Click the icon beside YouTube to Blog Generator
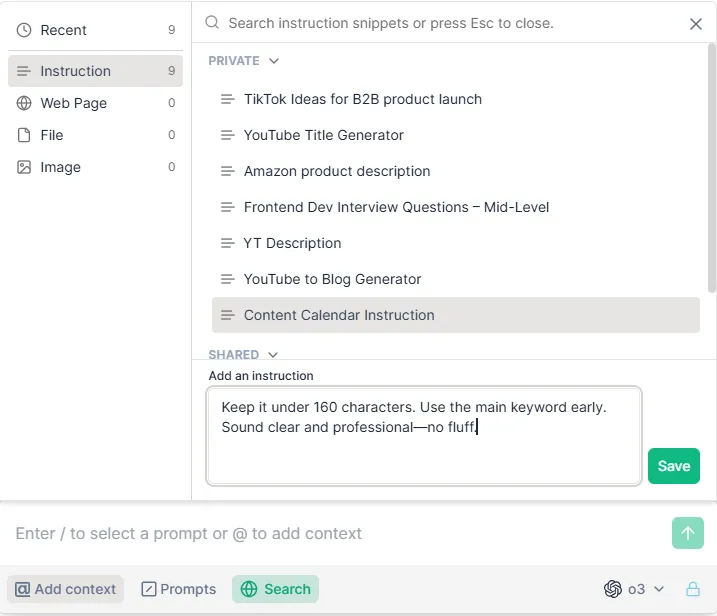This screenshot has width=717, height=616. (x=228, y=279)
